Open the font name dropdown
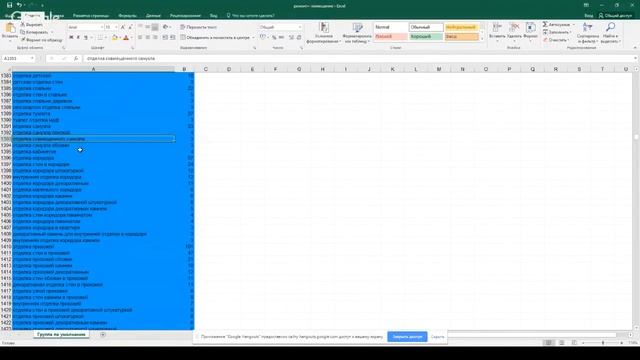 coord(102,27)
